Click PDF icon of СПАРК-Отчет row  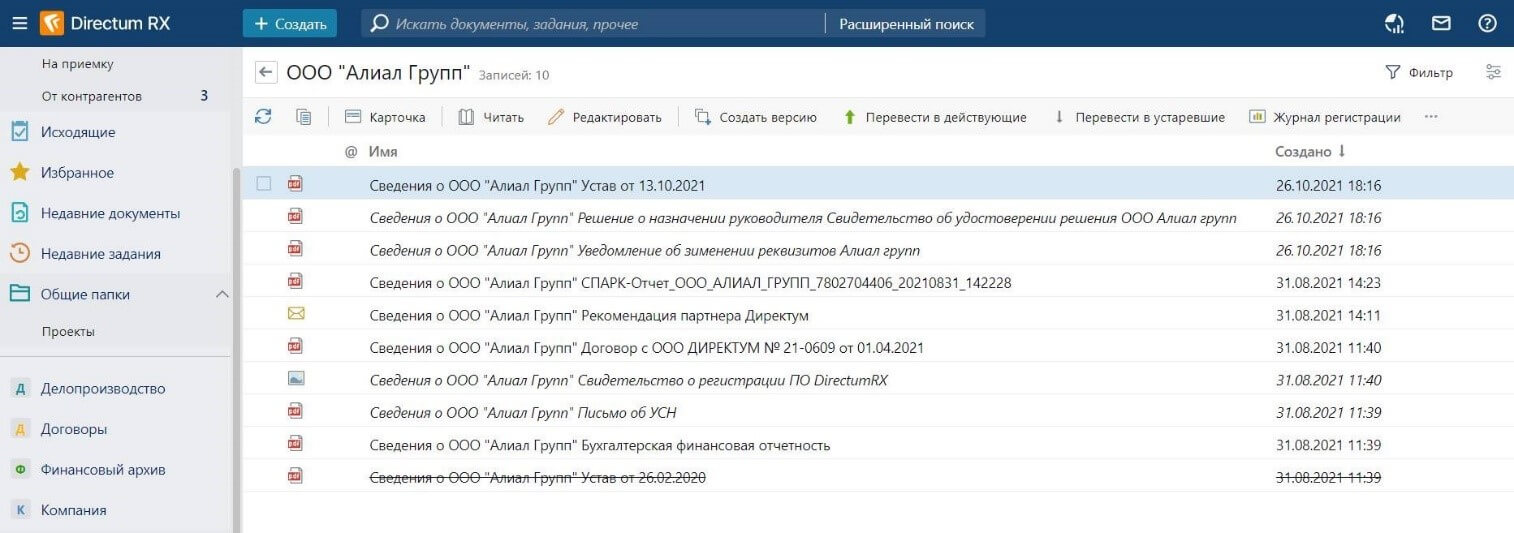pos(295,282)
